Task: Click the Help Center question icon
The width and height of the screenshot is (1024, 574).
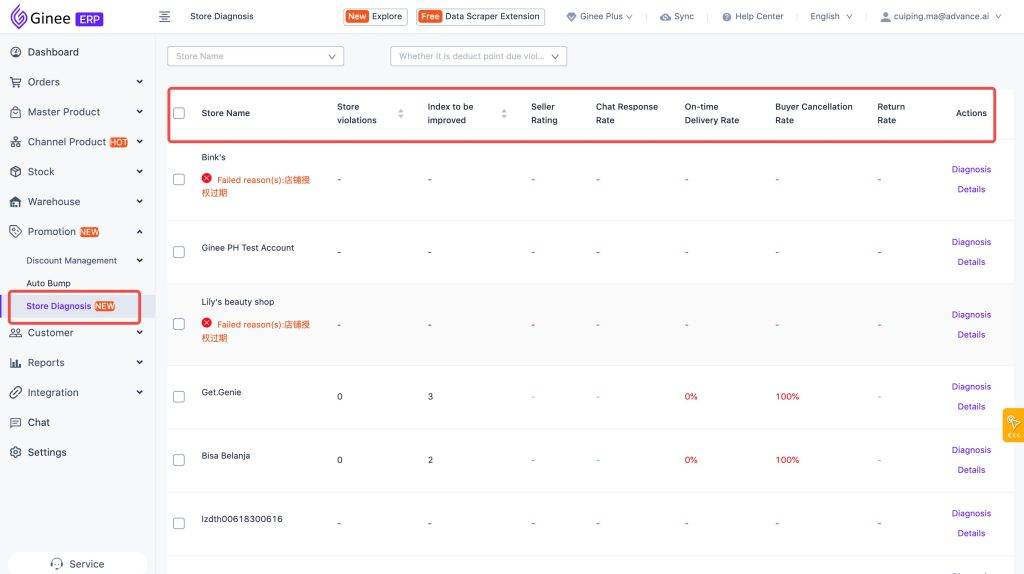Action: [727, 17]
